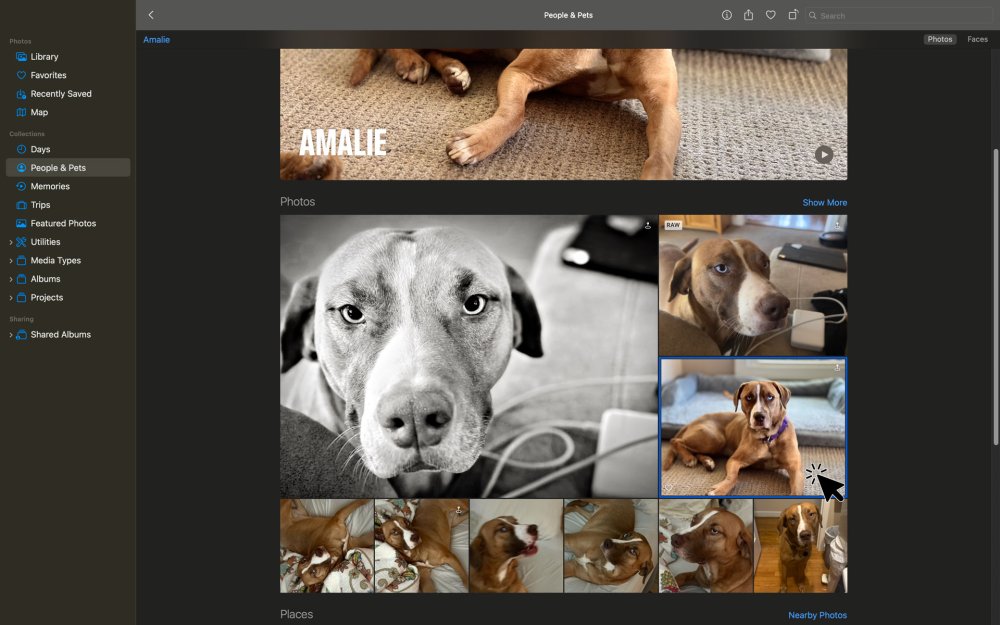Click the Amalie breadcrumb link
Viewport: 1000px width, 625px height.
[x=156, y=40]
